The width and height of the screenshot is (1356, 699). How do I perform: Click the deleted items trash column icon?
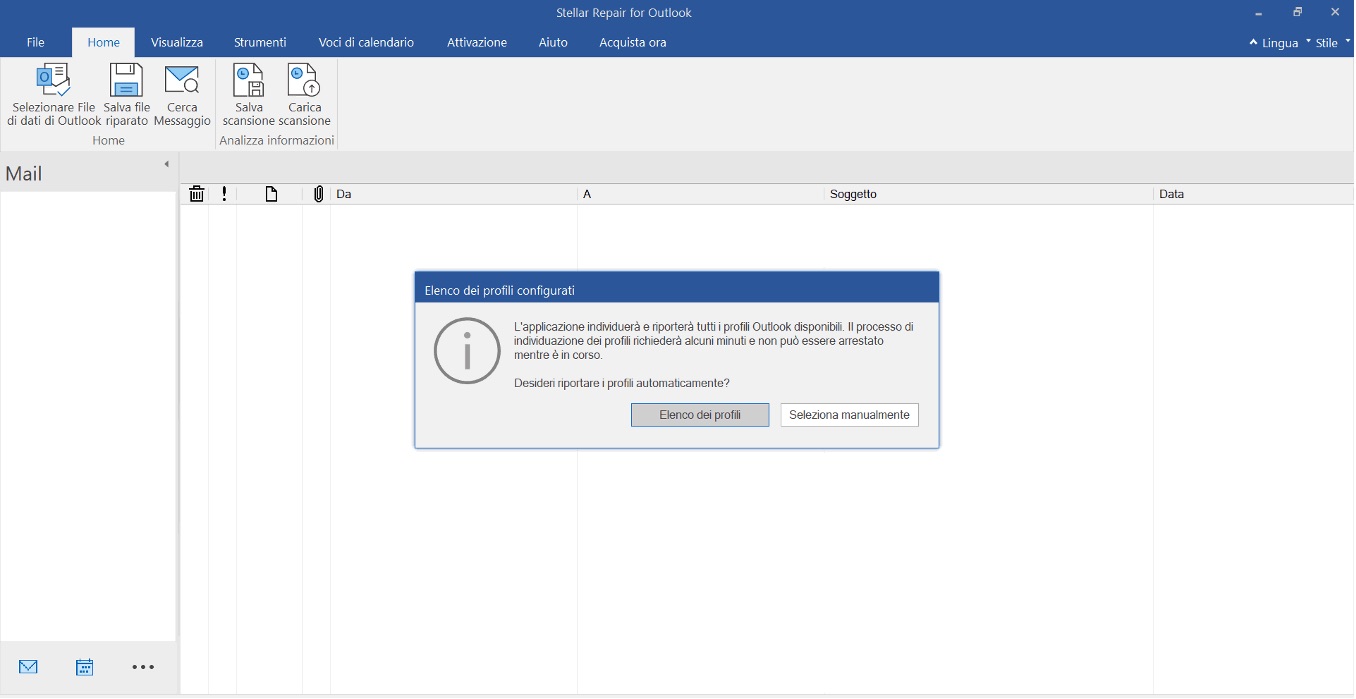tap(197, 194)
